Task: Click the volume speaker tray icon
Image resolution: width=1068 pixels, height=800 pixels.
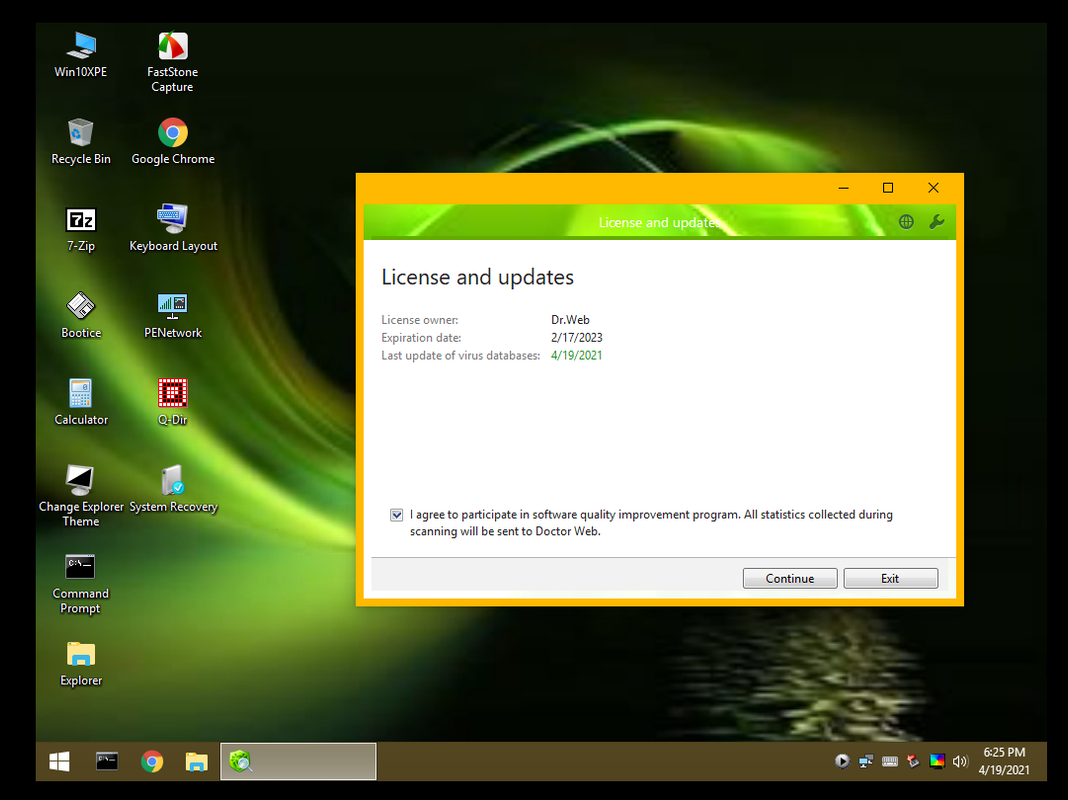Action: (960, 761)
